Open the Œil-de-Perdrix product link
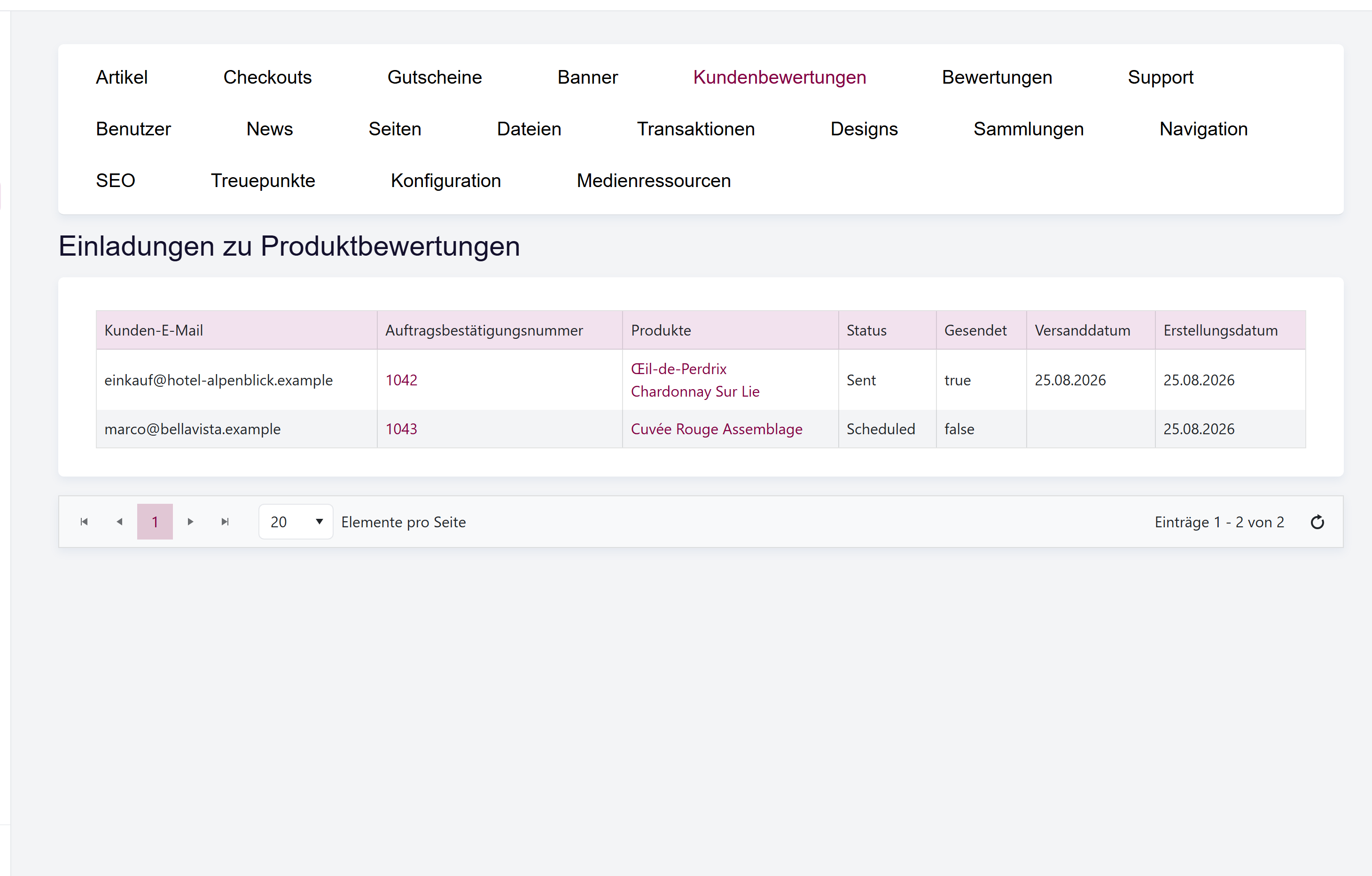Viewport: 1372px width, 876px height. pyautogui.click(x=678, y=369)
